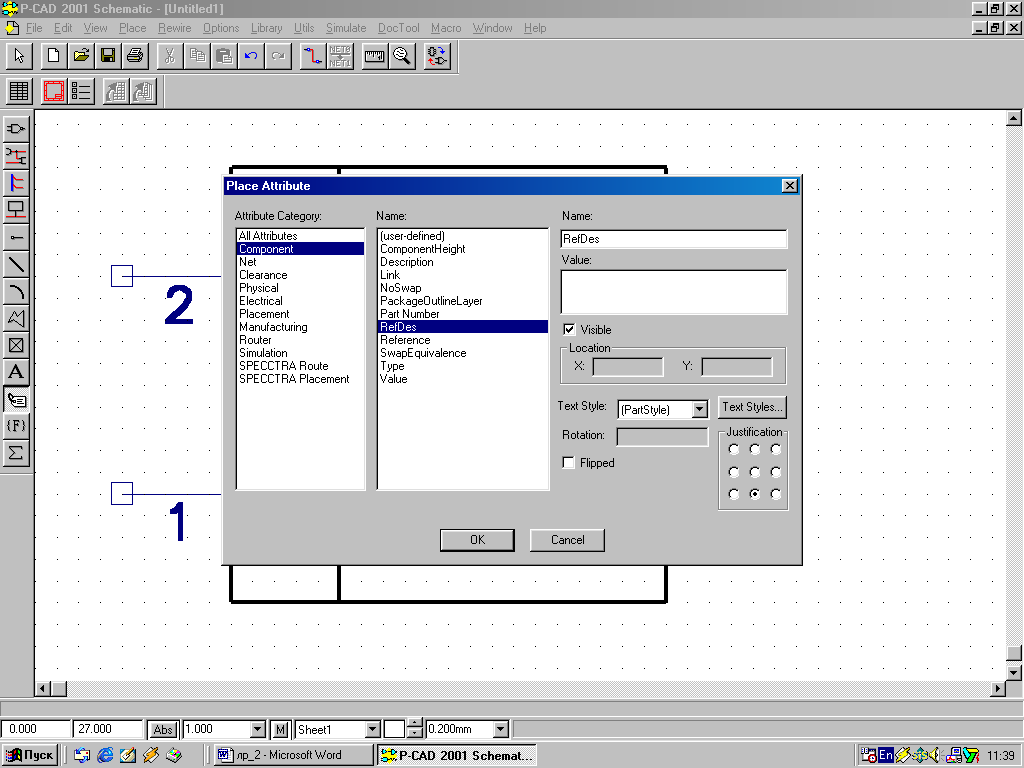
Task: Switch to the Microsoft Word taskbar window
Action: tap(293, 755)
